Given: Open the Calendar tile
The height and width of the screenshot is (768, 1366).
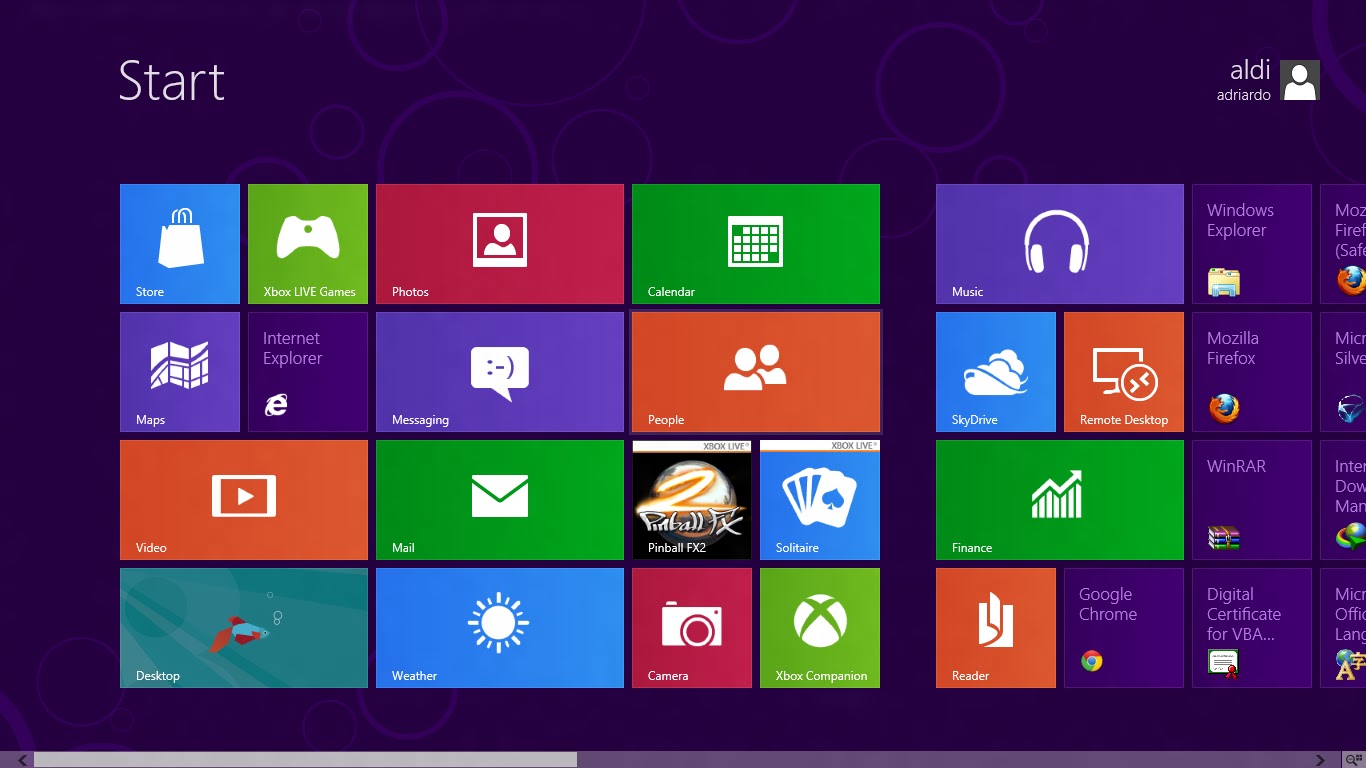Looking at the screenshot, I should (x=755, y=243).
